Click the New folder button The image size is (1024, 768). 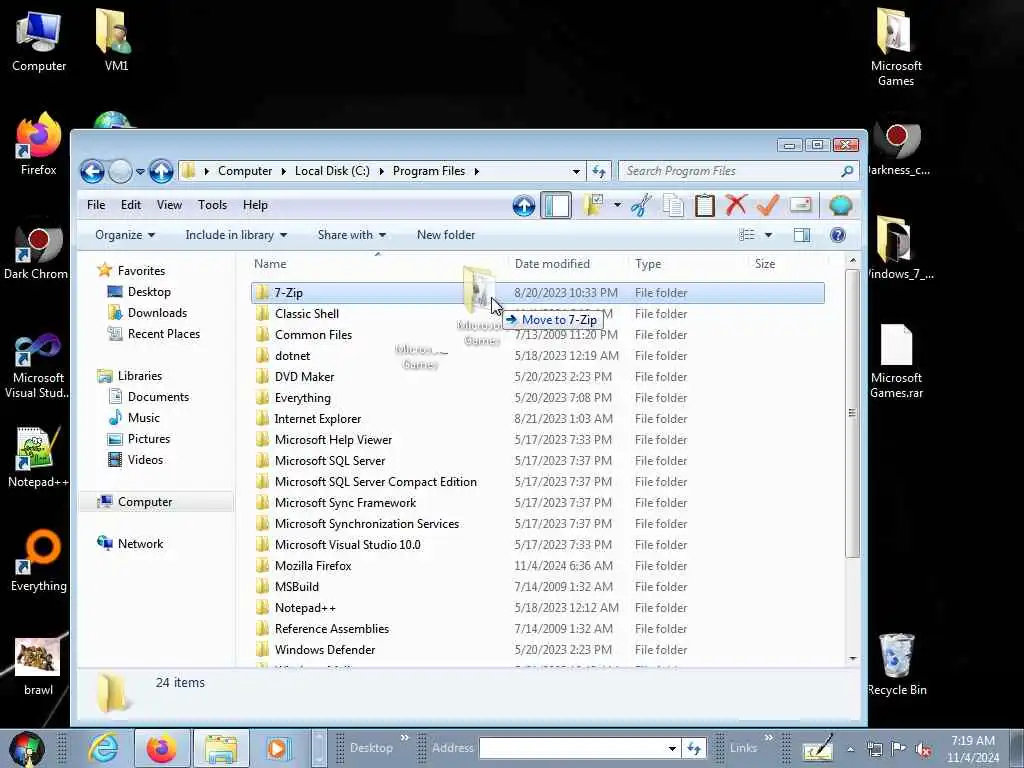(x=446, y=235)
